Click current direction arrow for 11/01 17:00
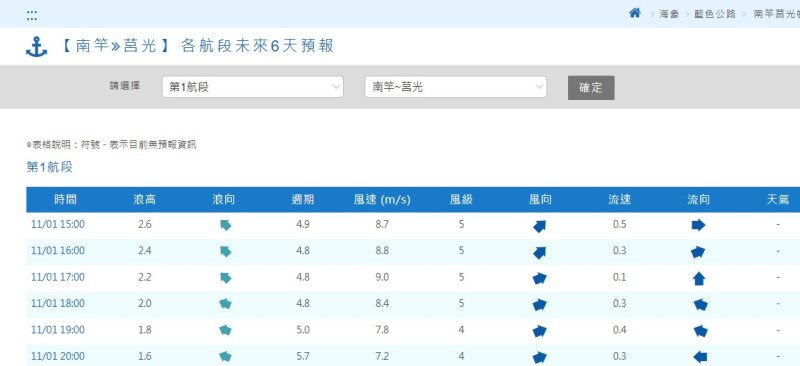The width and height of the screenshot is (800, 366). 699,278
